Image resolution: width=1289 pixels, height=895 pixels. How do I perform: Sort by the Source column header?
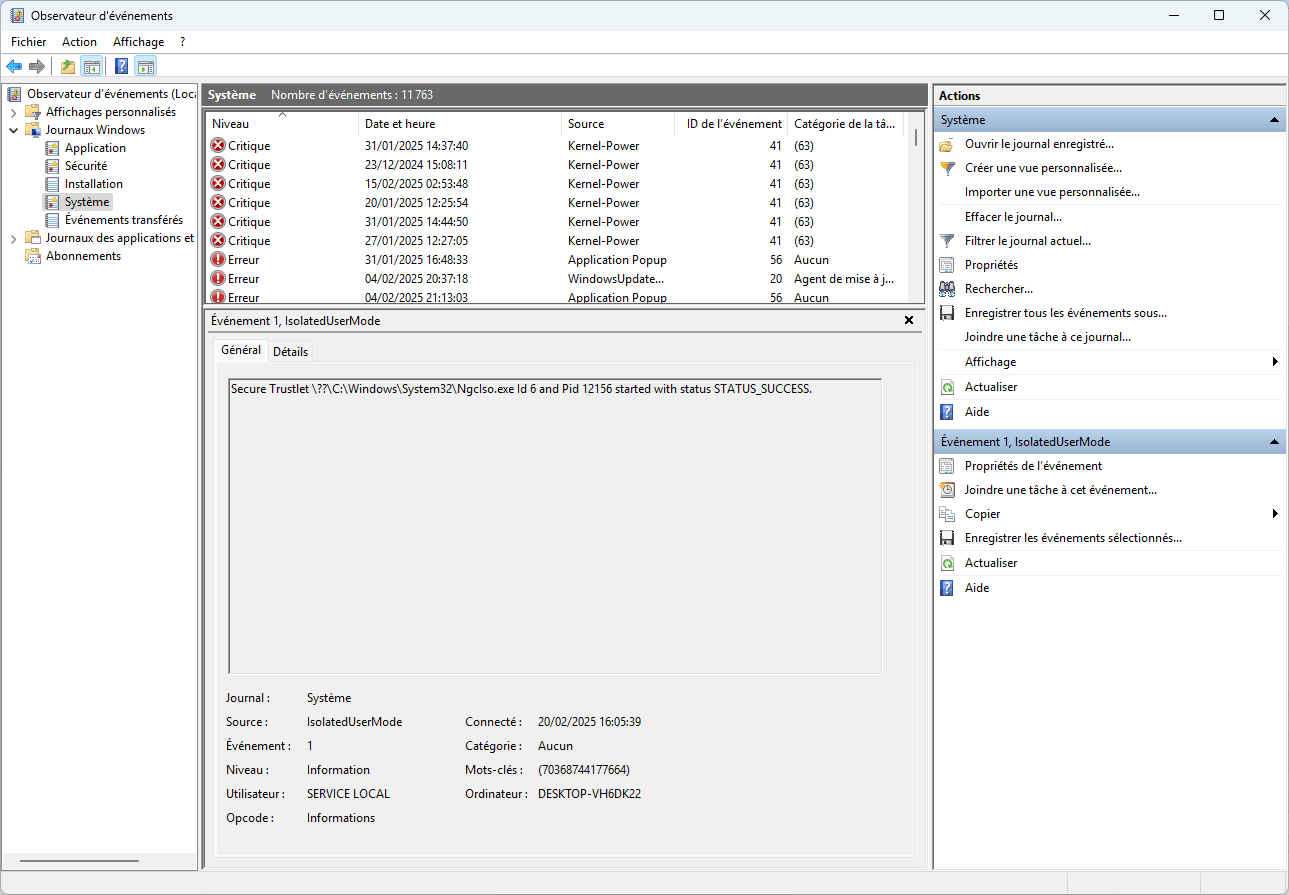tap(618, 124)
